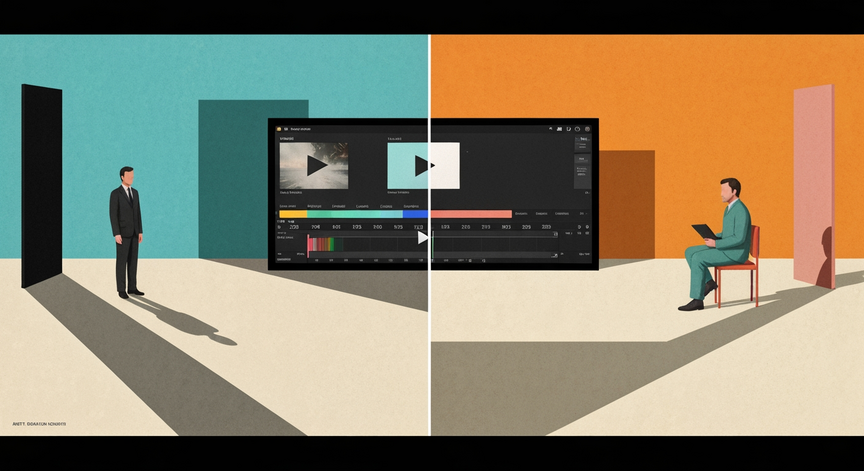The width and height of the screenshot is (864, 471).
Task: Click the pink playhead marker at the timeline start
Action: tap(308, 246)
